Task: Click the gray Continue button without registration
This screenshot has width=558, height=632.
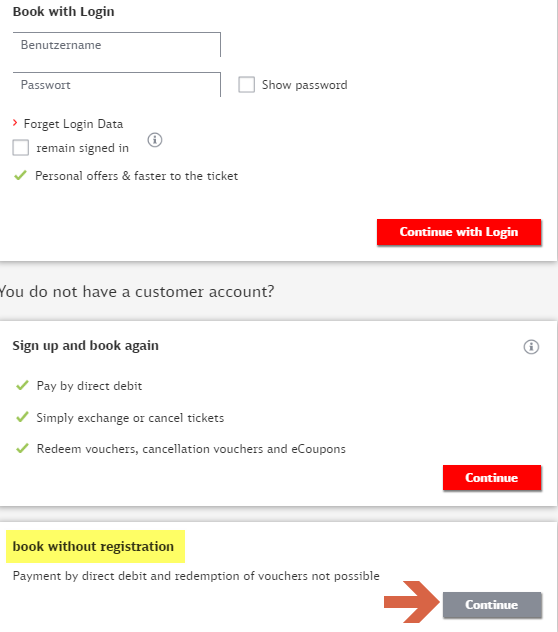Action: click(x=492, y=605)
